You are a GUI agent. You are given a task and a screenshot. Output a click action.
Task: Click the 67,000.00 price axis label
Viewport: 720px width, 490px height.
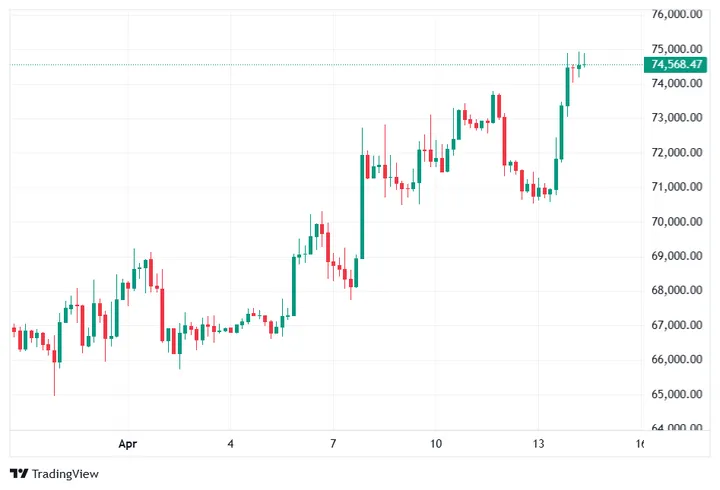(677, 326)
